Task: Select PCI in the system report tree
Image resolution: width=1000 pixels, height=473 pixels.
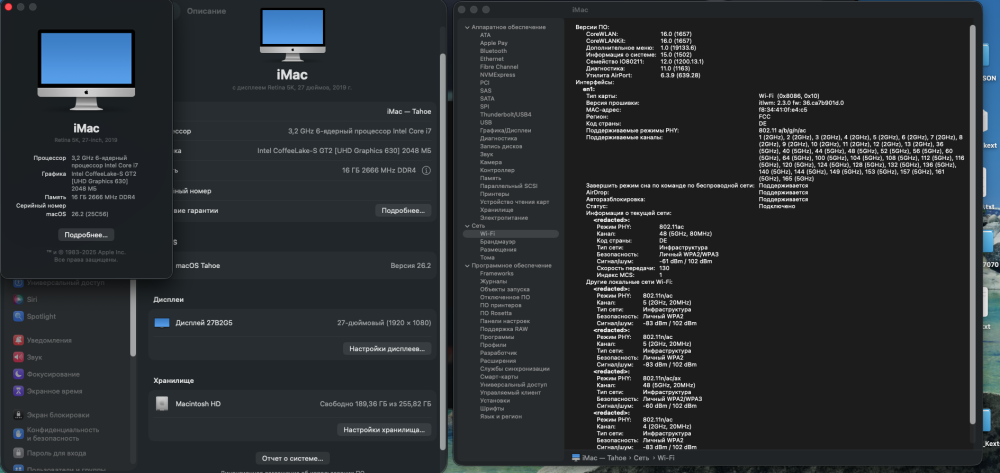Action: [485, 83]
